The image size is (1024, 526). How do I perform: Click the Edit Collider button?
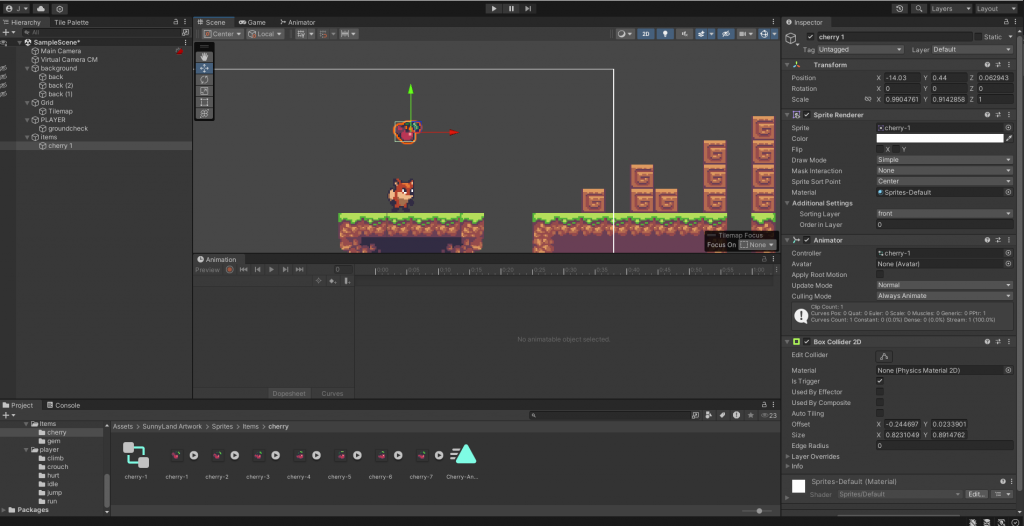coord(884,356)
